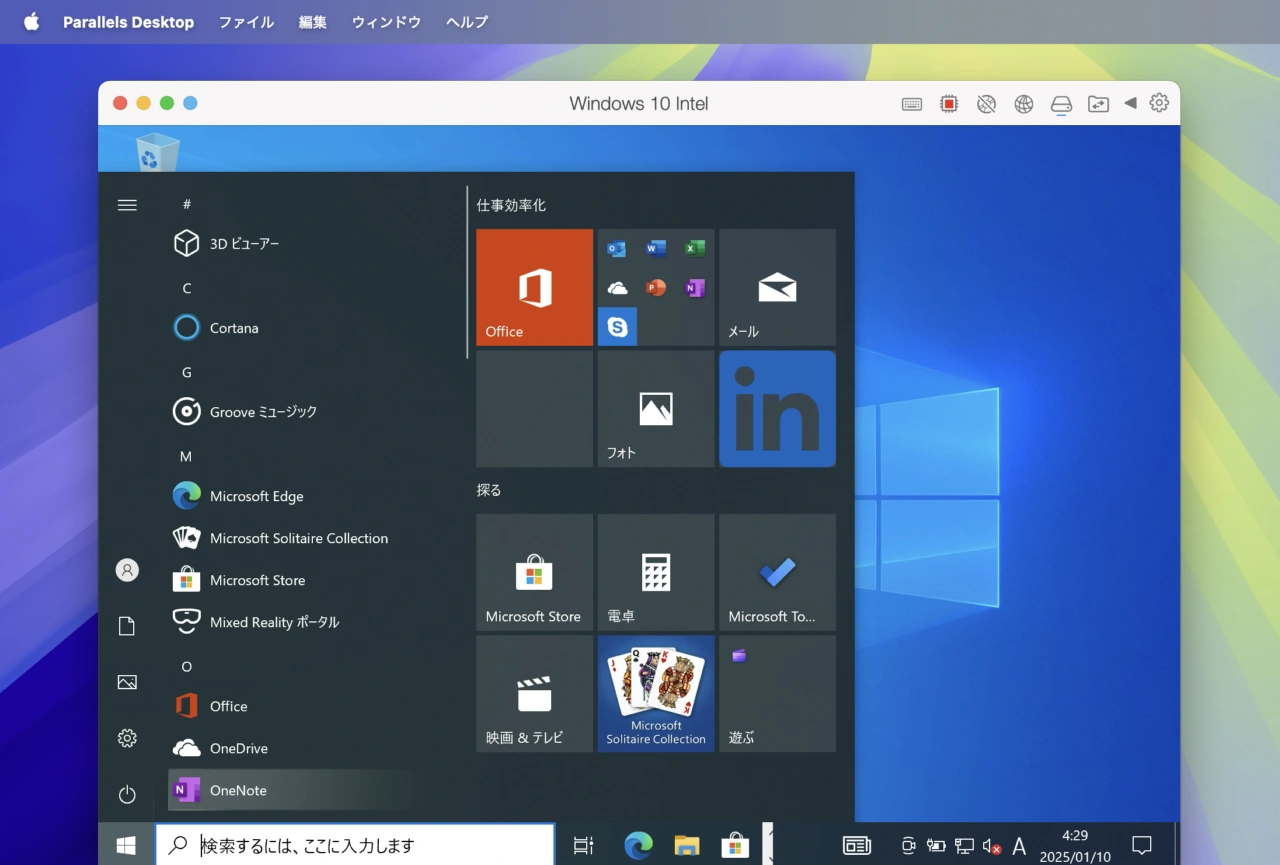1280x865 pixels.
Task: Open Parallels VM configuration gear icon
Action: point(1159,103)
